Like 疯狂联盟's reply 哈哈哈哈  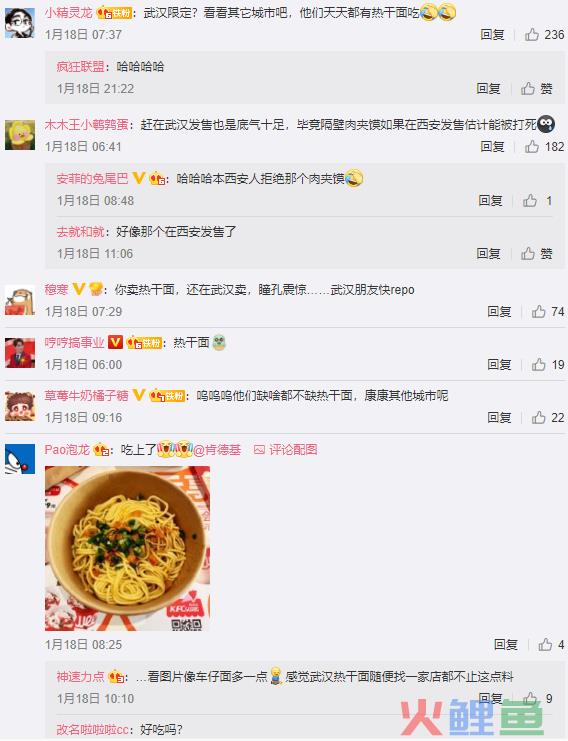tap(537, 88)
